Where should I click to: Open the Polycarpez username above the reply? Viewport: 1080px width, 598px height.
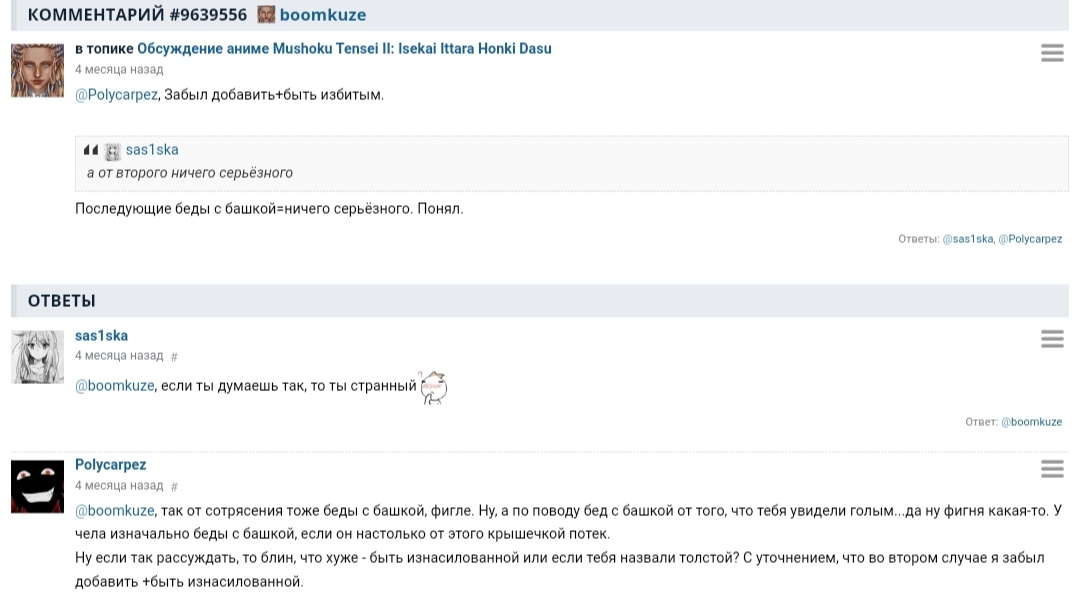pyautogui.click(x=111, y=465)
